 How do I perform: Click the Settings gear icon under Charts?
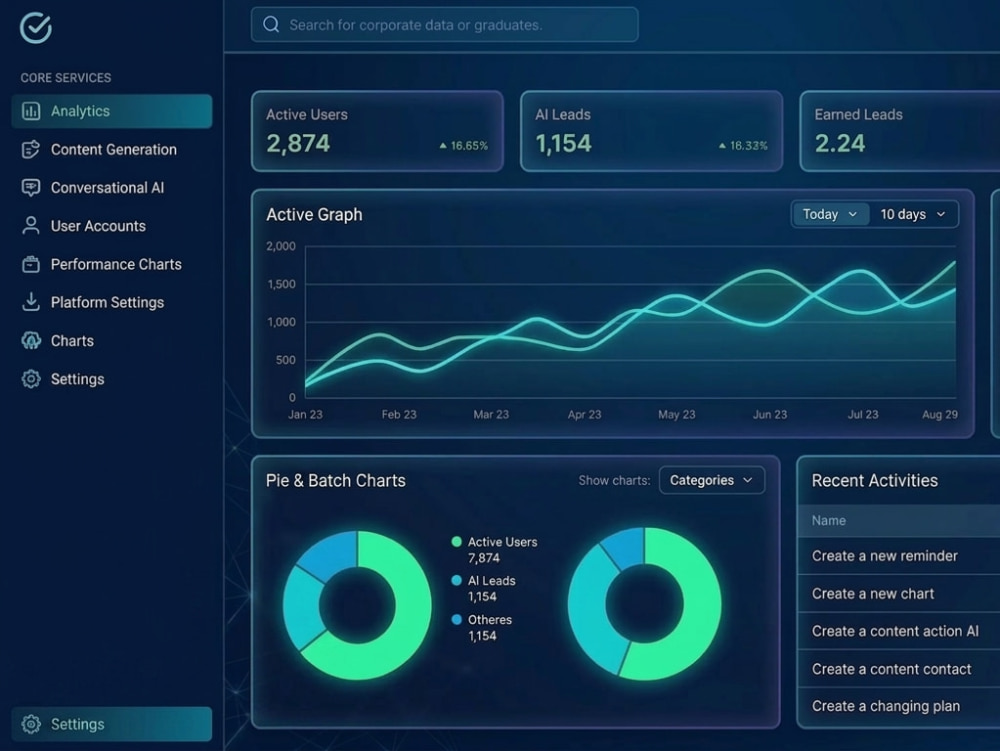(x=31, y=379)
